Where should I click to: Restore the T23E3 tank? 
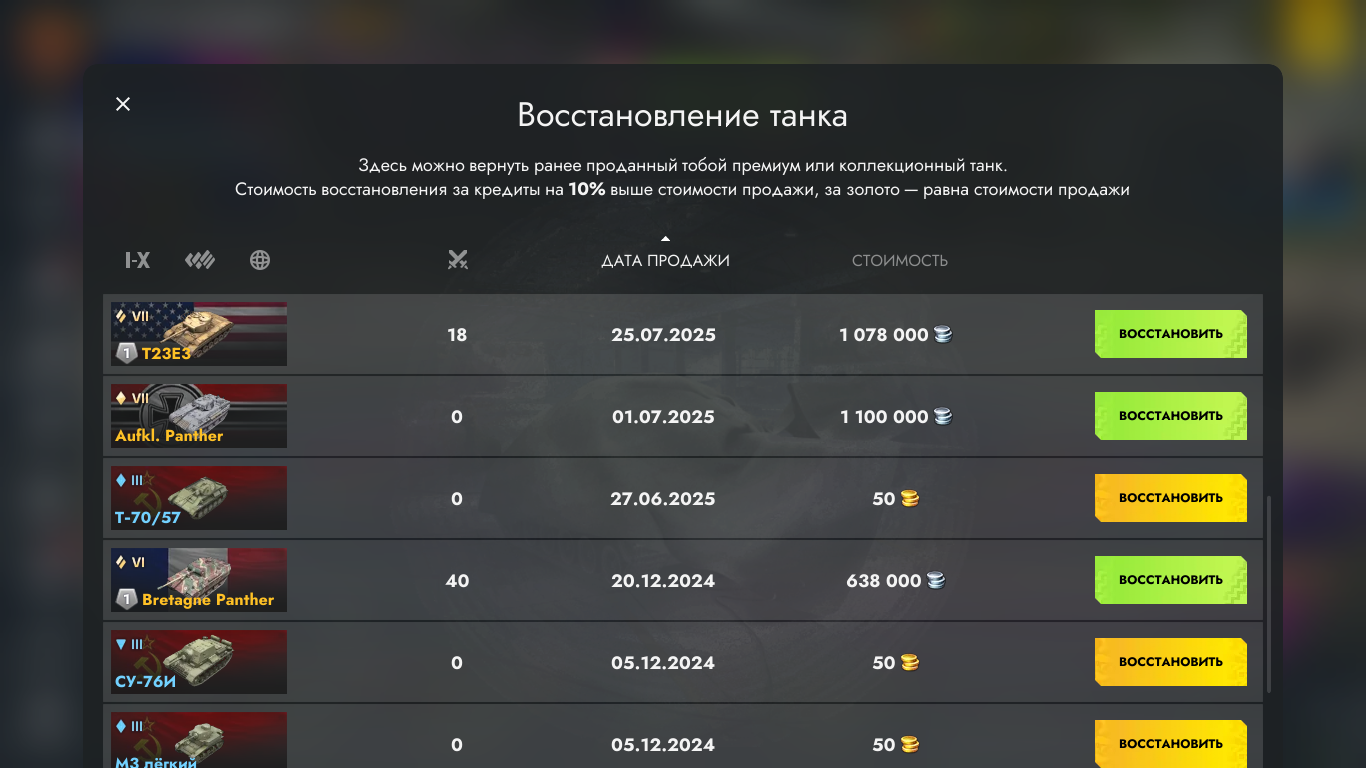coord(1170,334)
